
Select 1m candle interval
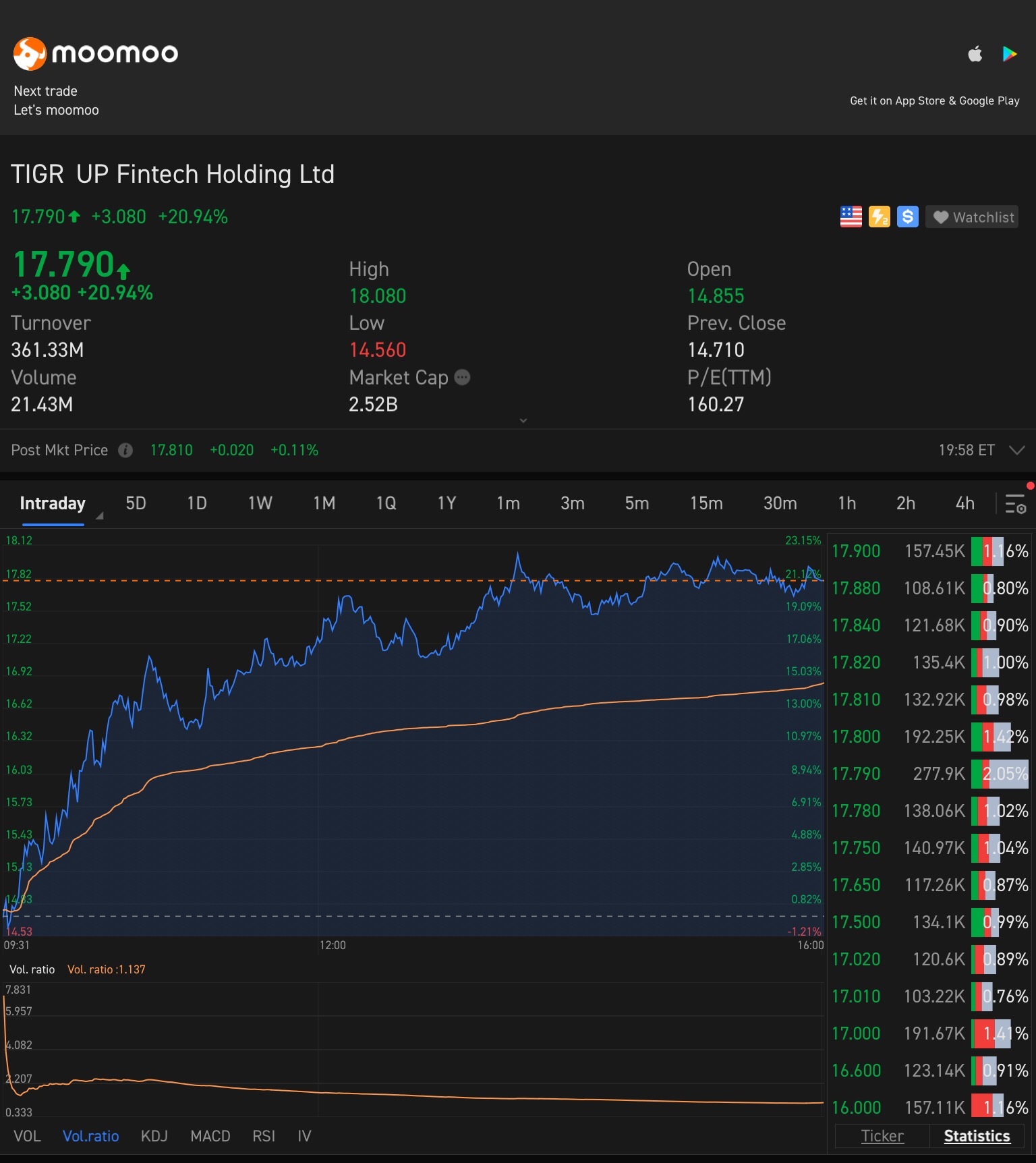pyautogui.click(x=508, y=503)
